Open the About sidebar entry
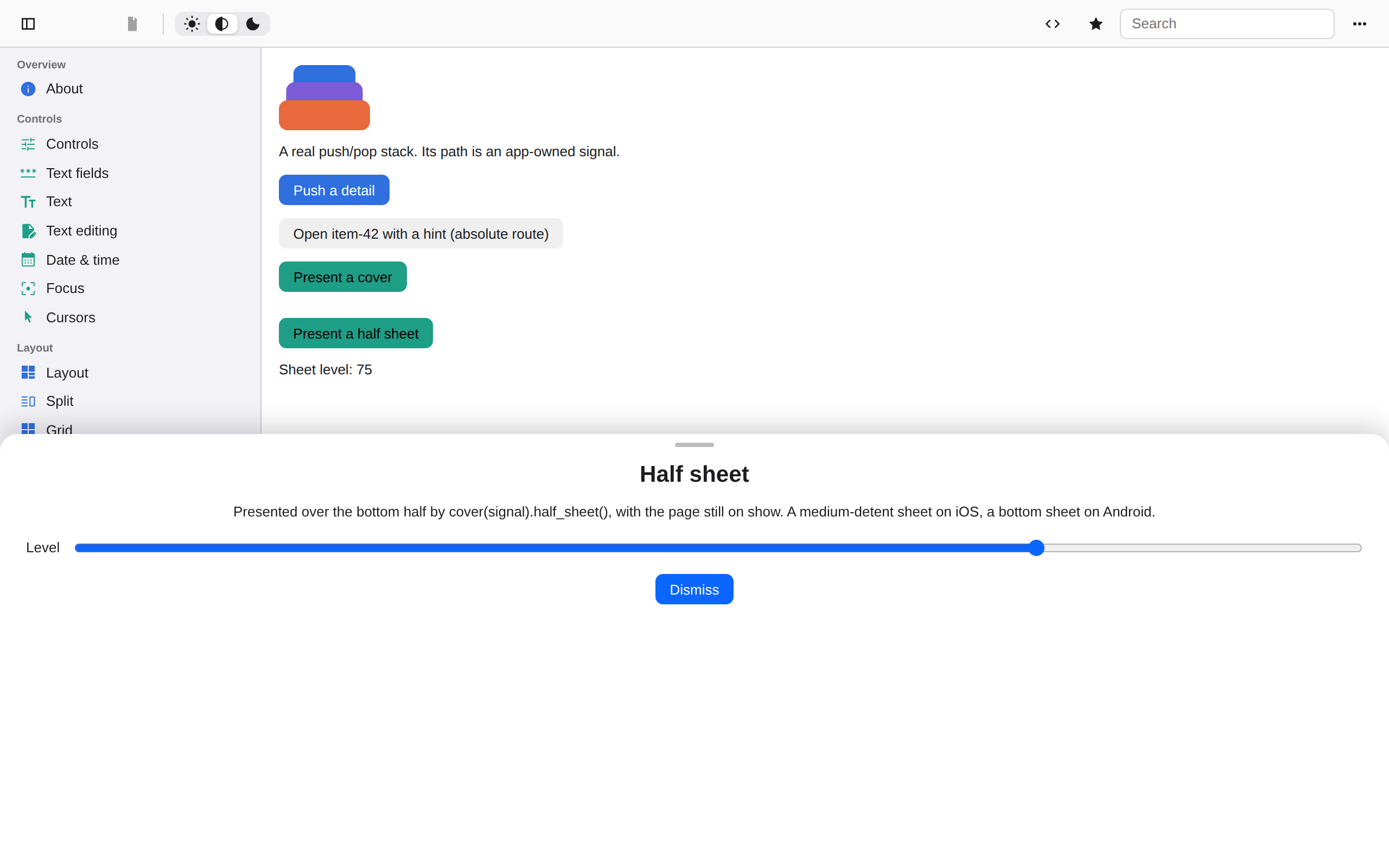This screenshot has width=1389, height=868. pos(130,89)
